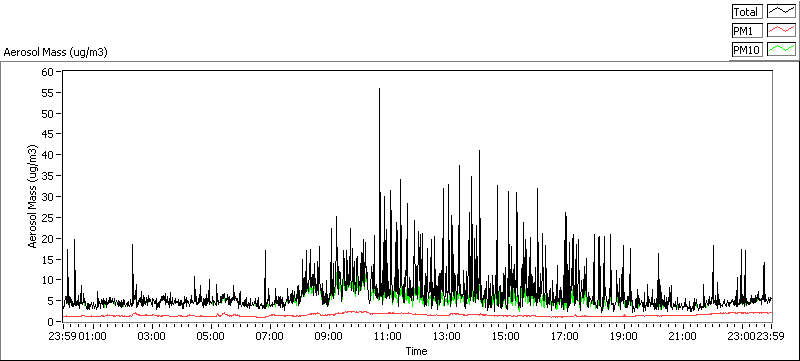
Task: Click the 09:00 time axis label
Action: 329,336
